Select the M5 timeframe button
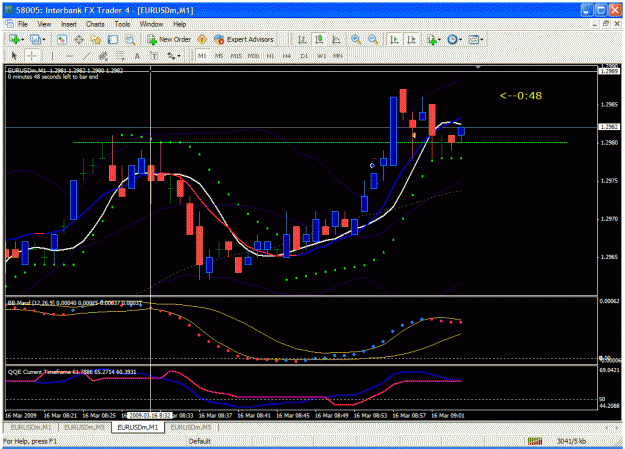Screen dimensions: 625x449 point(219,56)
